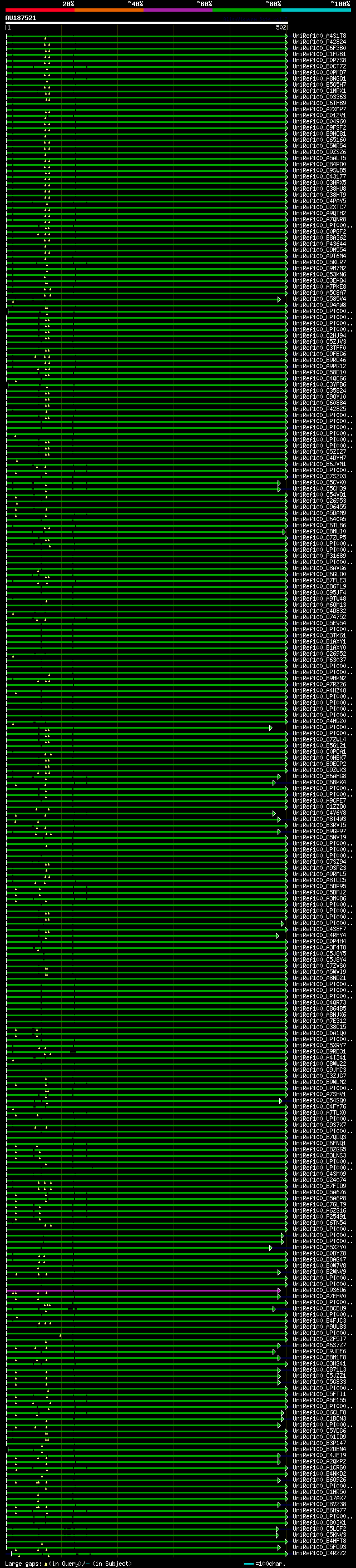The image size is (356, 1568).
Task: Select the UniRef100_A8NGQ1 label
Action: coord(319,78)
